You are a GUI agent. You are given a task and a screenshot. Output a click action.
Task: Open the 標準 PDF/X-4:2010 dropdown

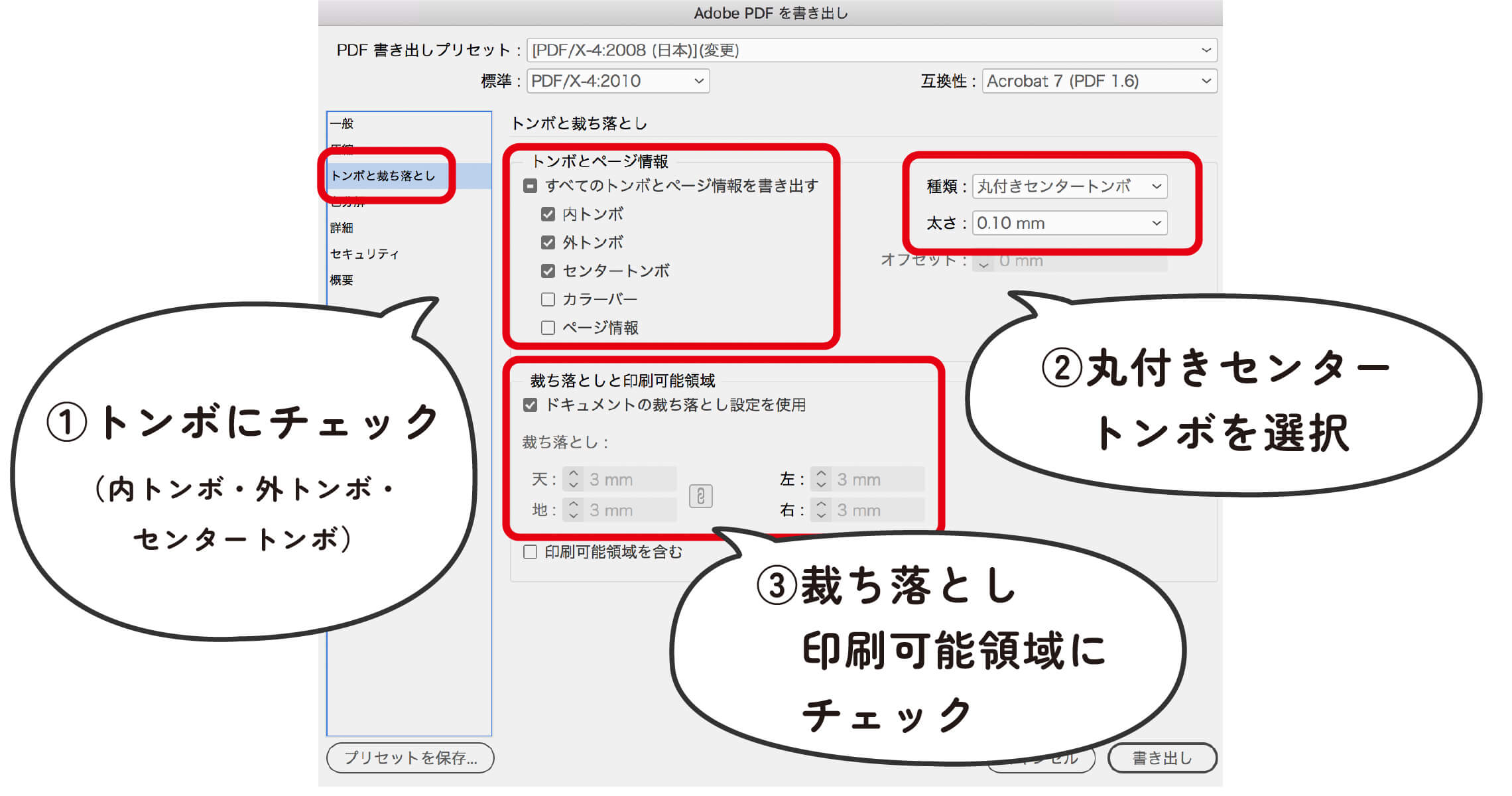pyautogui.click(x=618, y=81)
